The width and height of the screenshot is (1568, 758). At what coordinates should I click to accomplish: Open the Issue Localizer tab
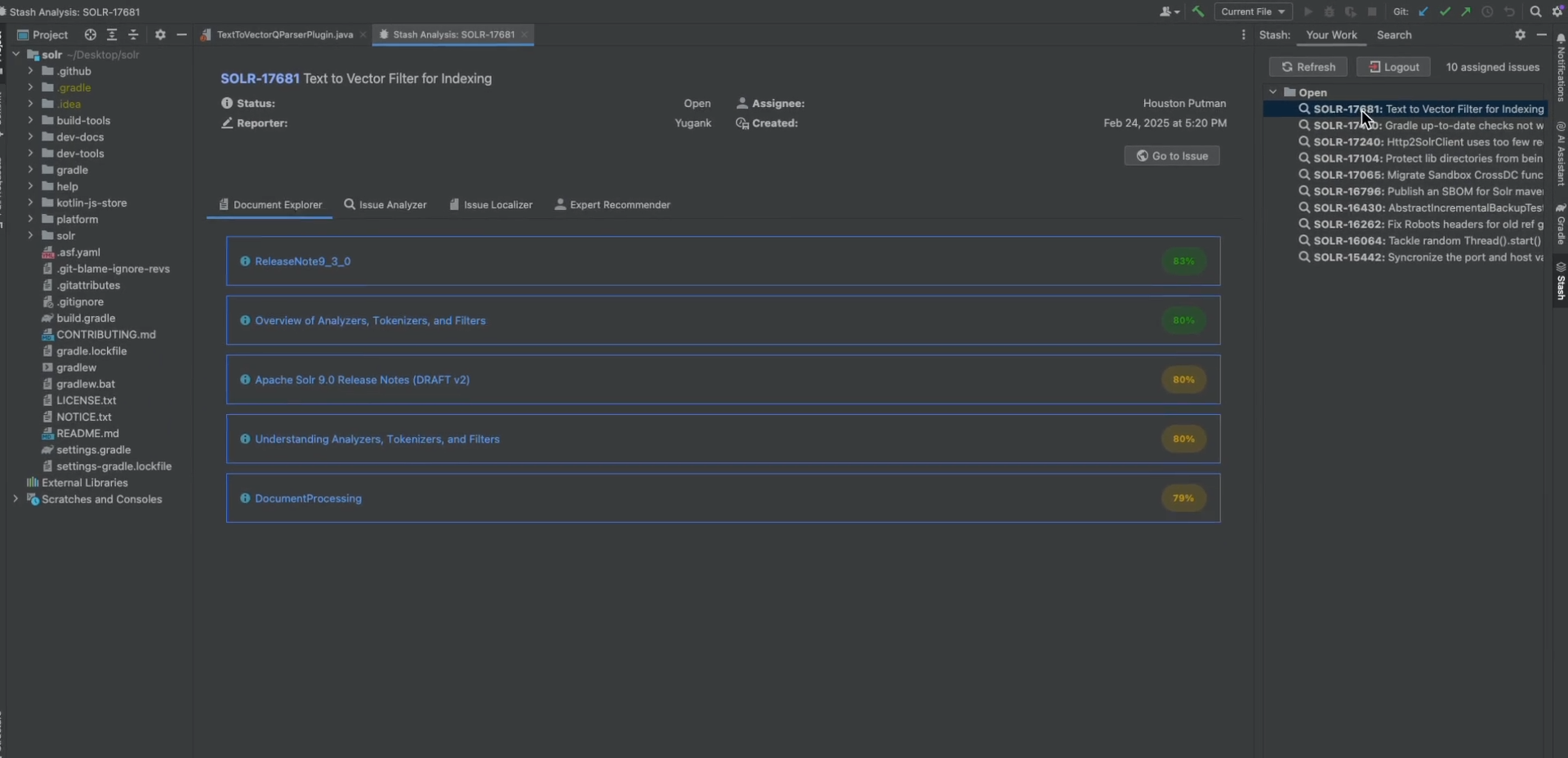[491, 204]
